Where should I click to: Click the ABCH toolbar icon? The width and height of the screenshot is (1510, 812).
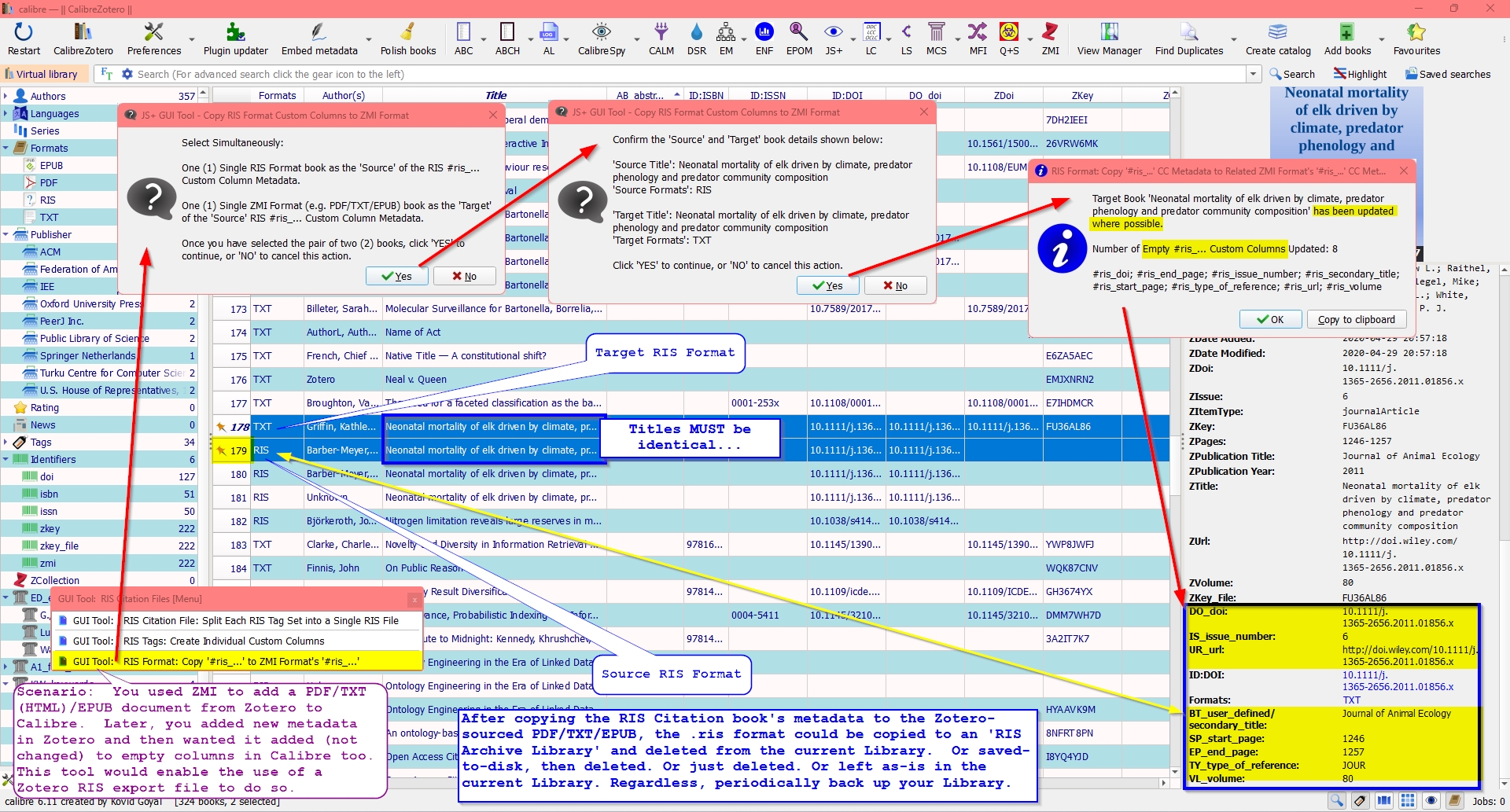tap(507, 32)
